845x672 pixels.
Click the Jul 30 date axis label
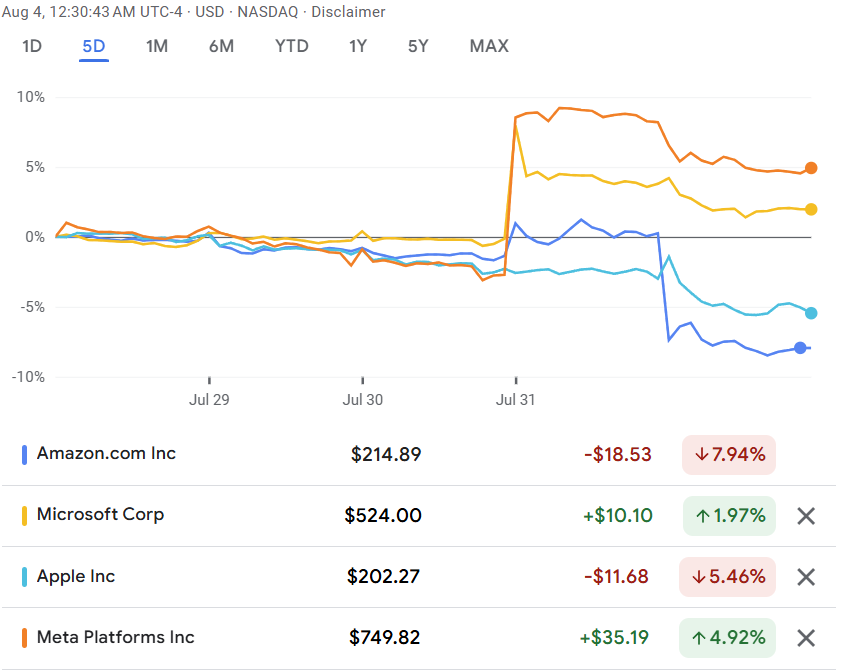[x=363, y=400]
